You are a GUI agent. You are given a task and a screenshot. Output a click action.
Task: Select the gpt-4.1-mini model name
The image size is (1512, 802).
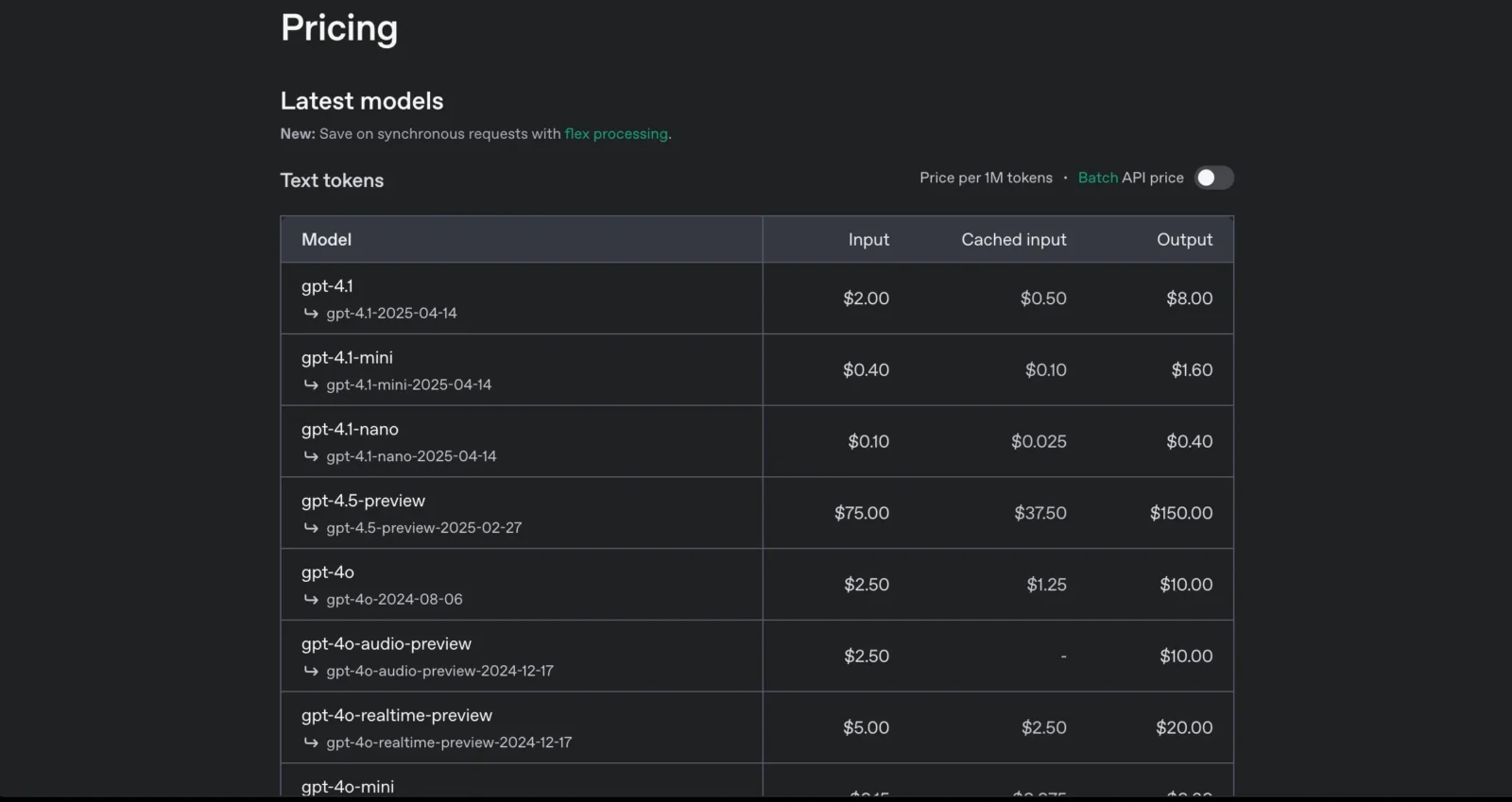347,358
